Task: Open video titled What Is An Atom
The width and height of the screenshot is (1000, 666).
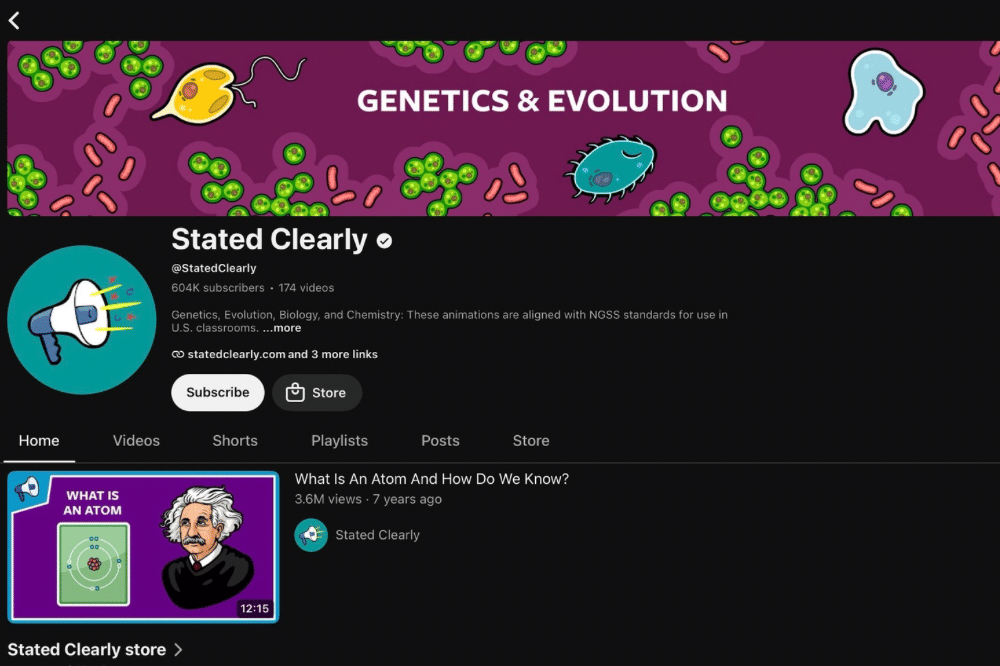Action: (432, 479)
